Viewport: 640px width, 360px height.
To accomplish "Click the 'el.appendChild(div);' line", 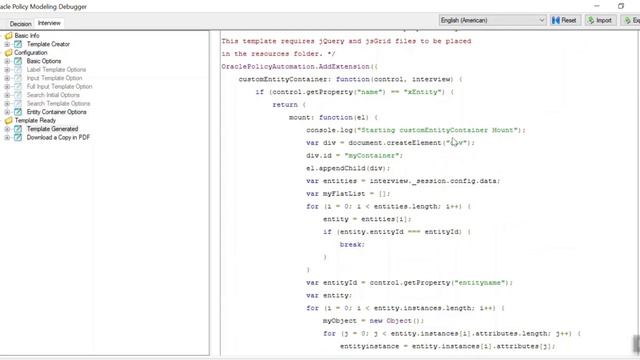I will point(348,168).
